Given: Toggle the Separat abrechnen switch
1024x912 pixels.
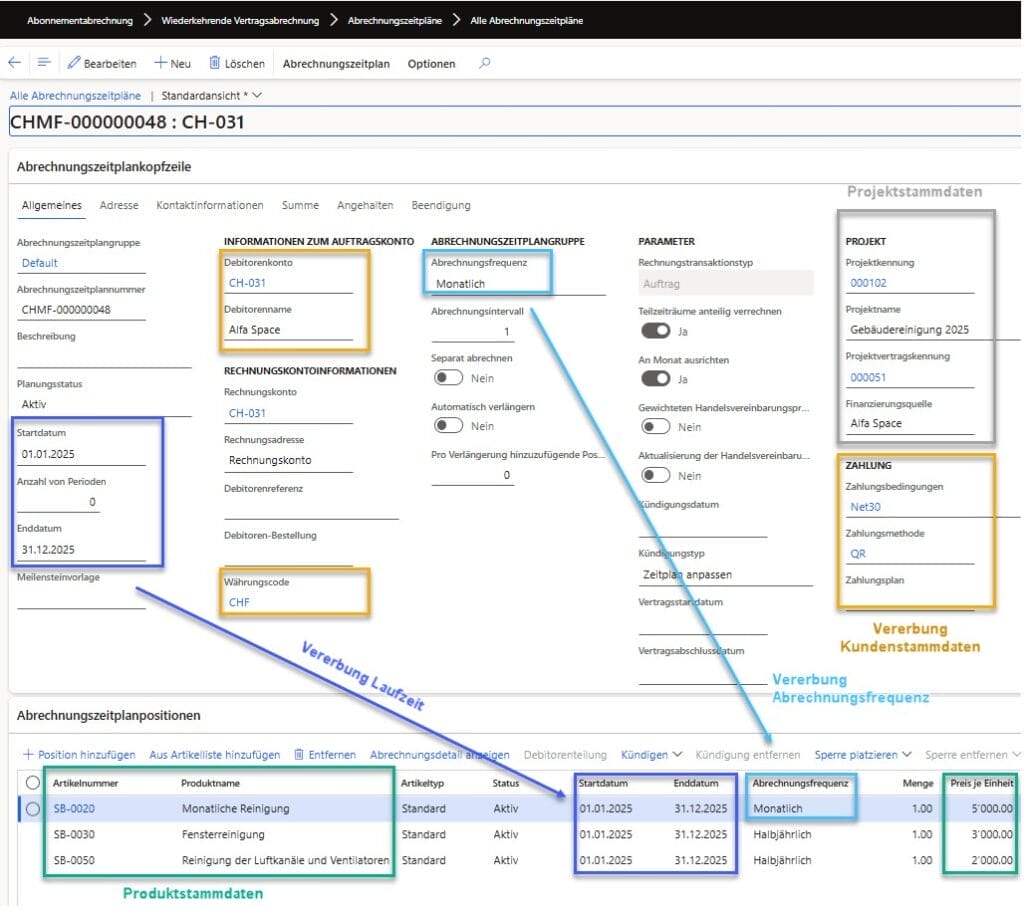Looking at the screenshot, I should [x=447, y=378].
